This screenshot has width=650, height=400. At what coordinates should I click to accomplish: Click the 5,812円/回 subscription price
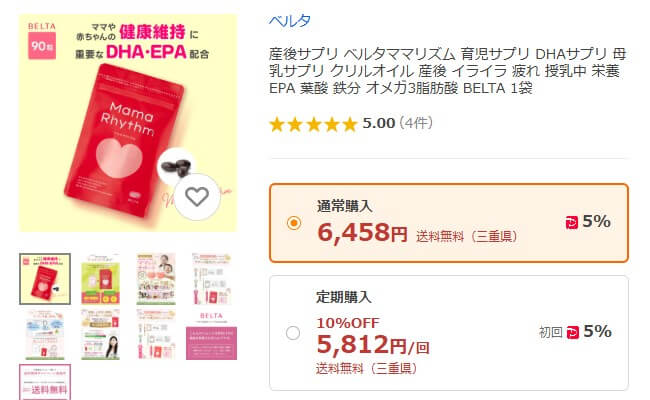point(373,345)
